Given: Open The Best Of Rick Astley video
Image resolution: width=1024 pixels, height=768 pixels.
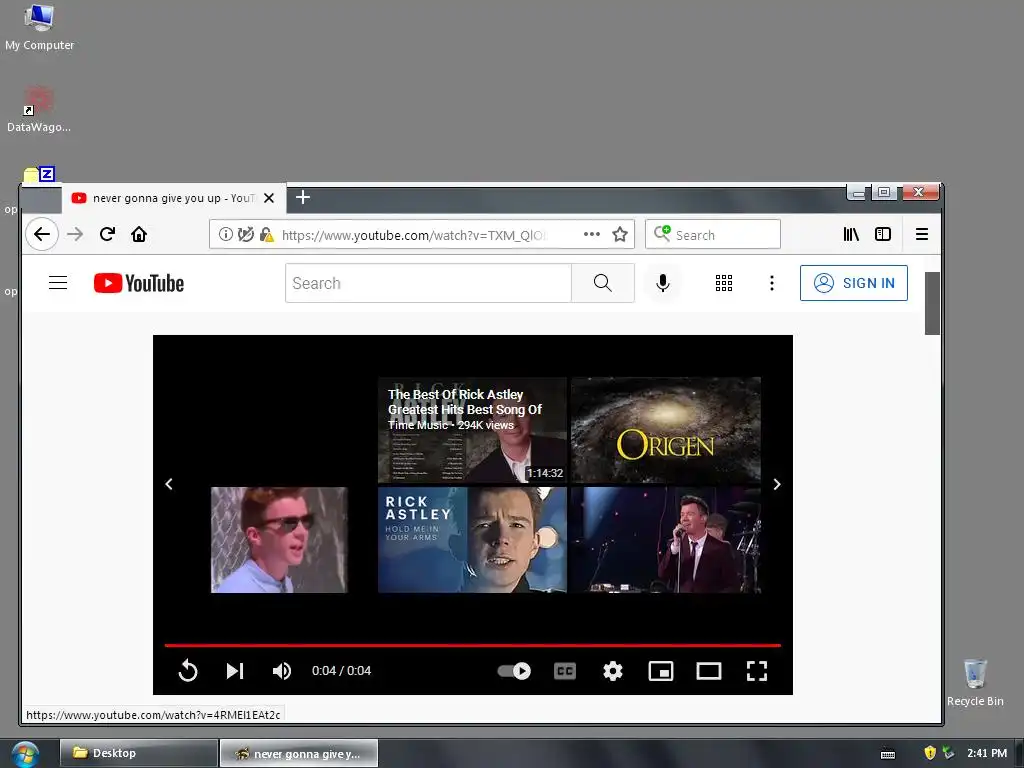Looking at the screenshot, I should (472, 430).
